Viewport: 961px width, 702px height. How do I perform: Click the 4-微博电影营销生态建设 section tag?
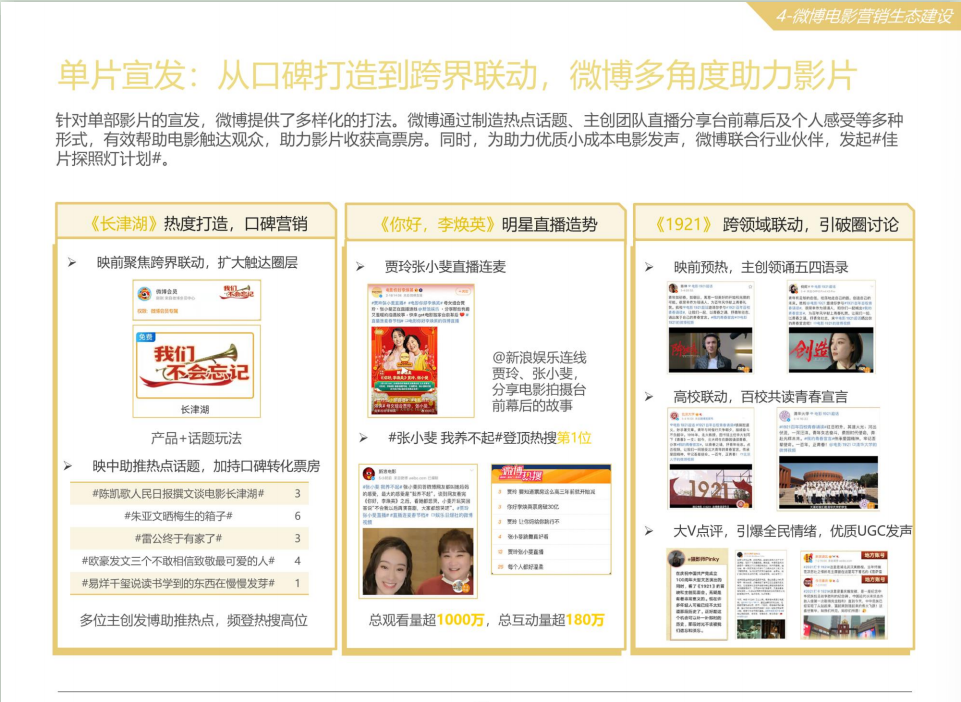(x=864, y=16)
